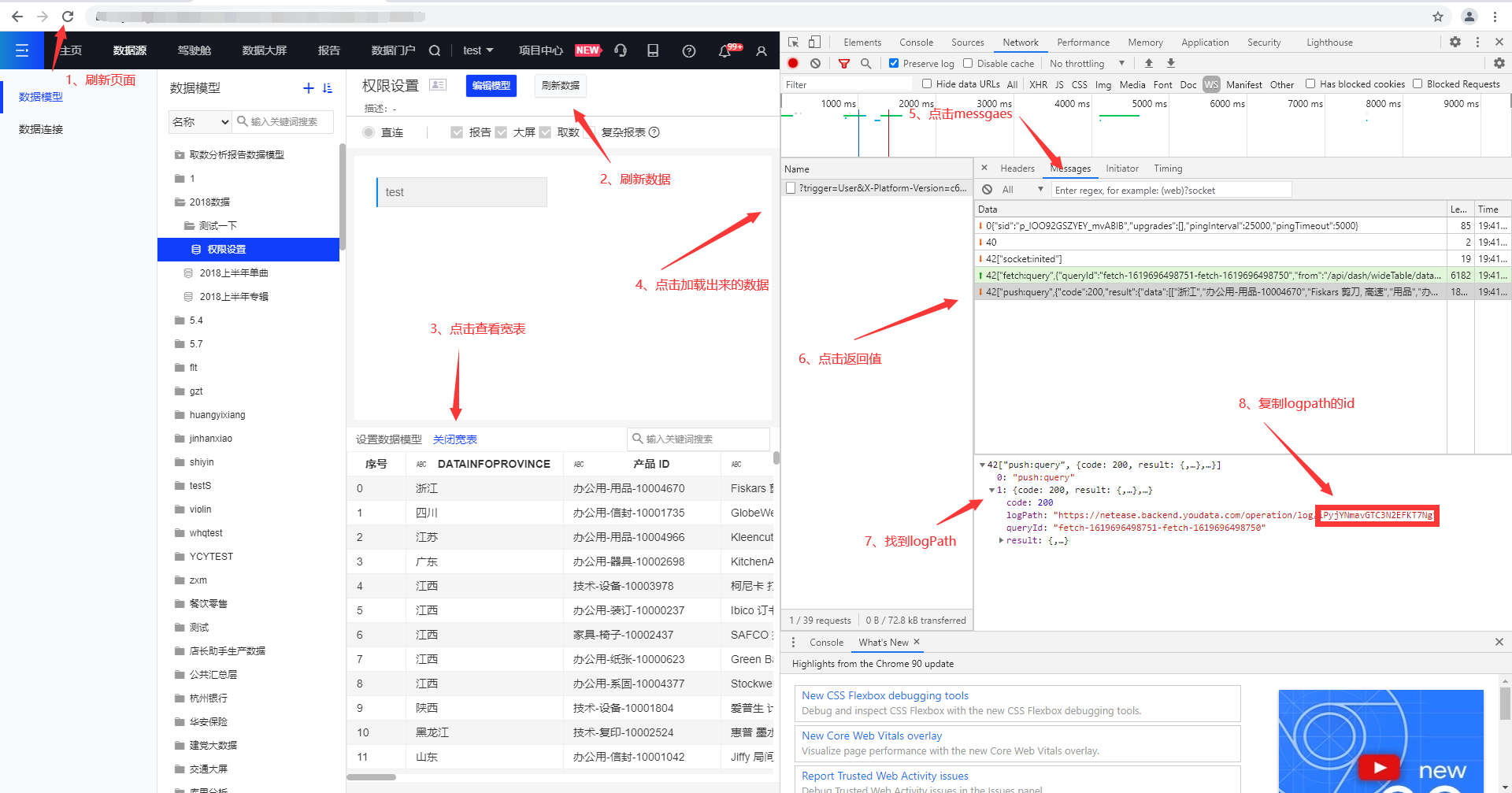Viewport: 1512px width, 793px height.
Task: Open test project dropdown in navbar
Action: [478, 50]
